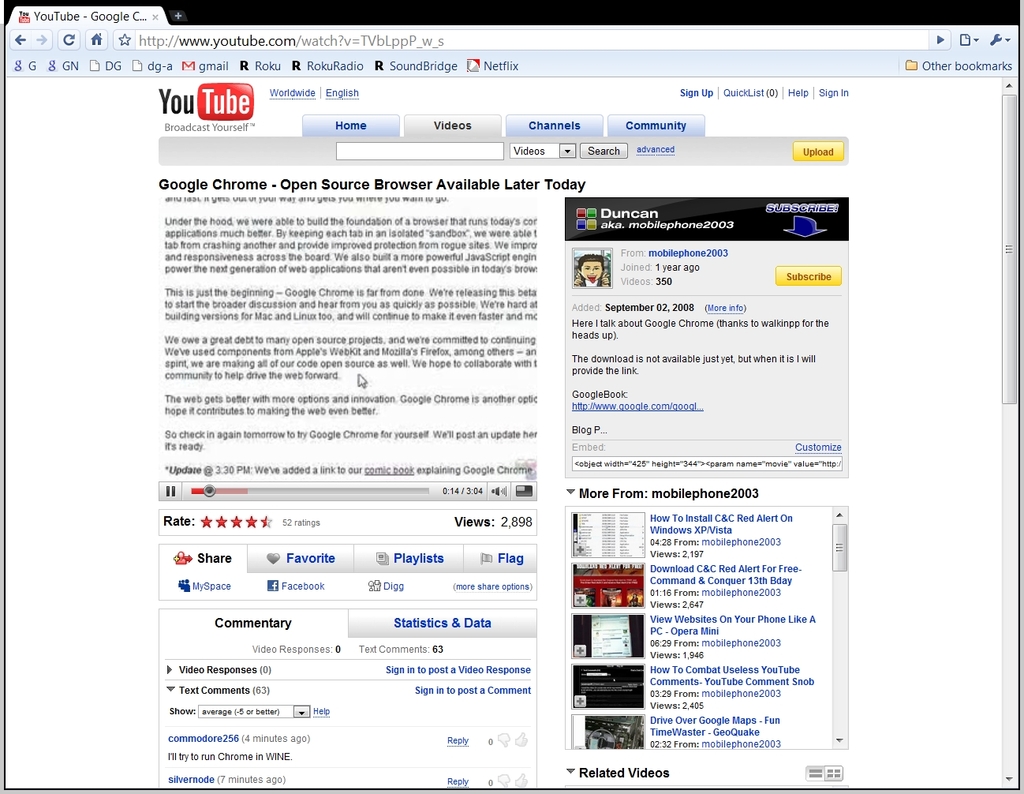Screen dimensions: 1024x794
Task: Click the yellow Upload button
Action: (818, 151)
